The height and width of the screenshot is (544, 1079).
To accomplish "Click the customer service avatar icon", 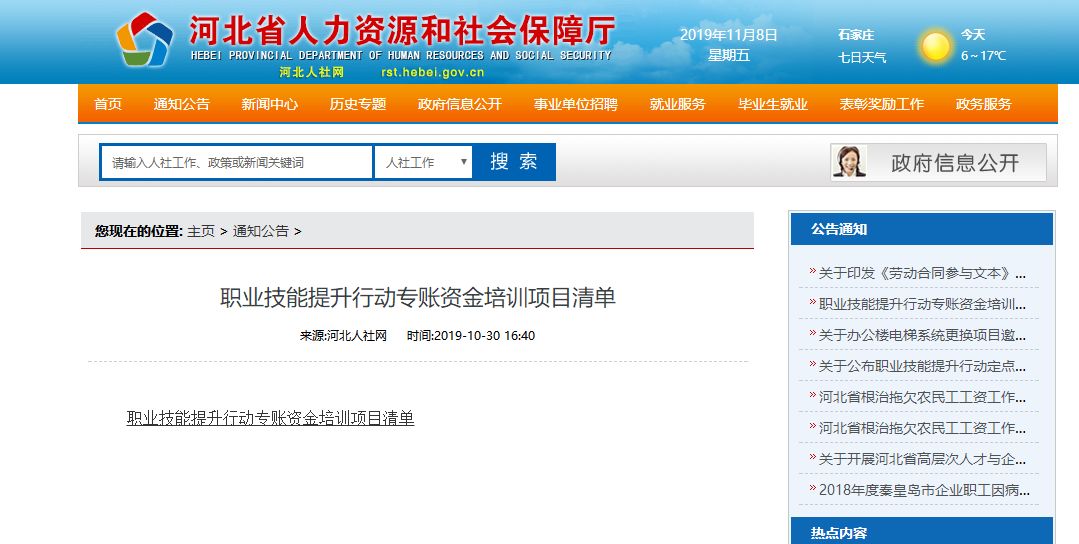I will [848, 162].
